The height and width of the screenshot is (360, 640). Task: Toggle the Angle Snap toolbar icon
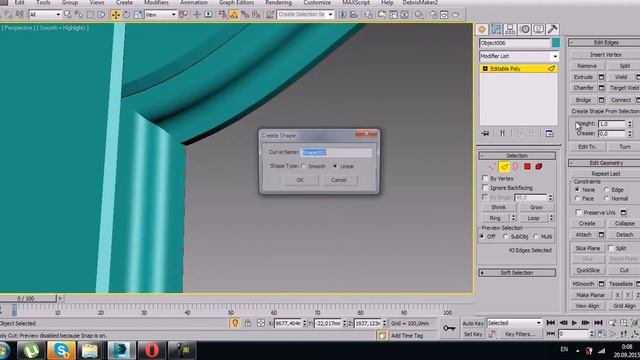[233, 15]
